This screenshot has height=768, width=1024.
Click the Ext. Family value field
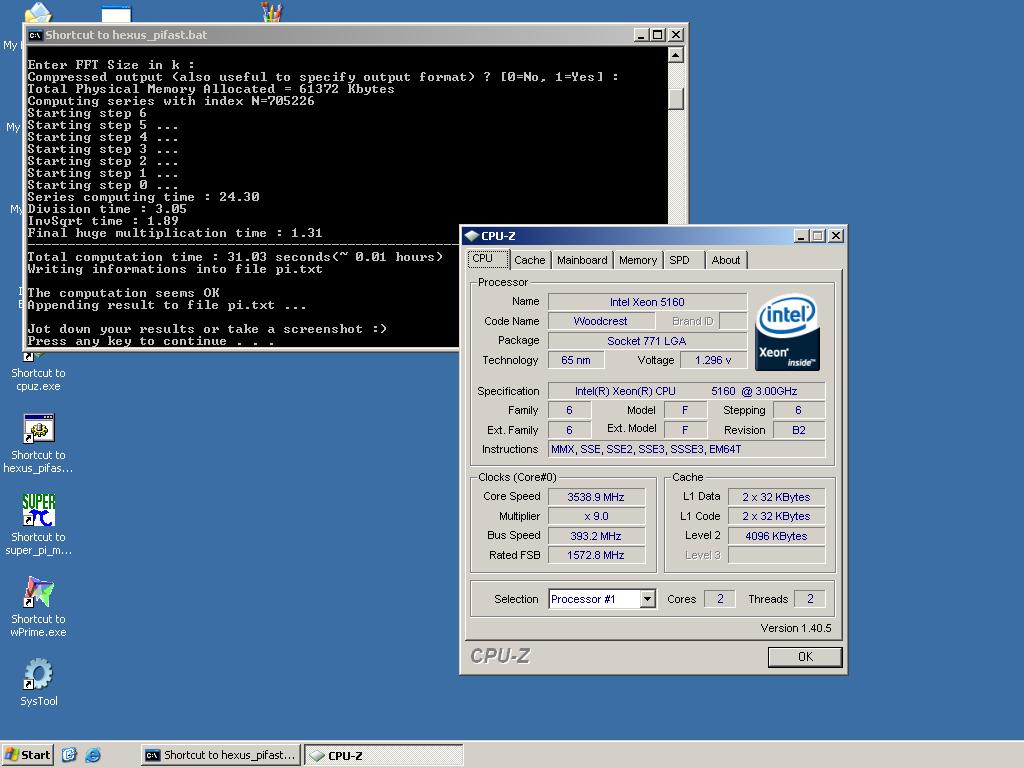pyautogui.click(x=569, y=430)
